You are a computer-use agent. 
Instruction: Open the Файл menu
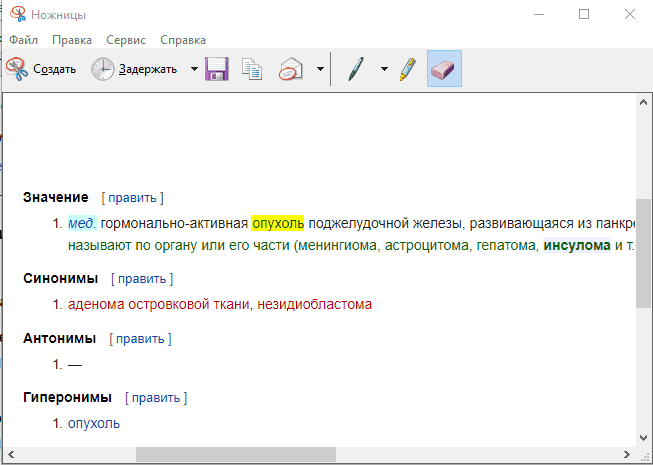point(24,40)
